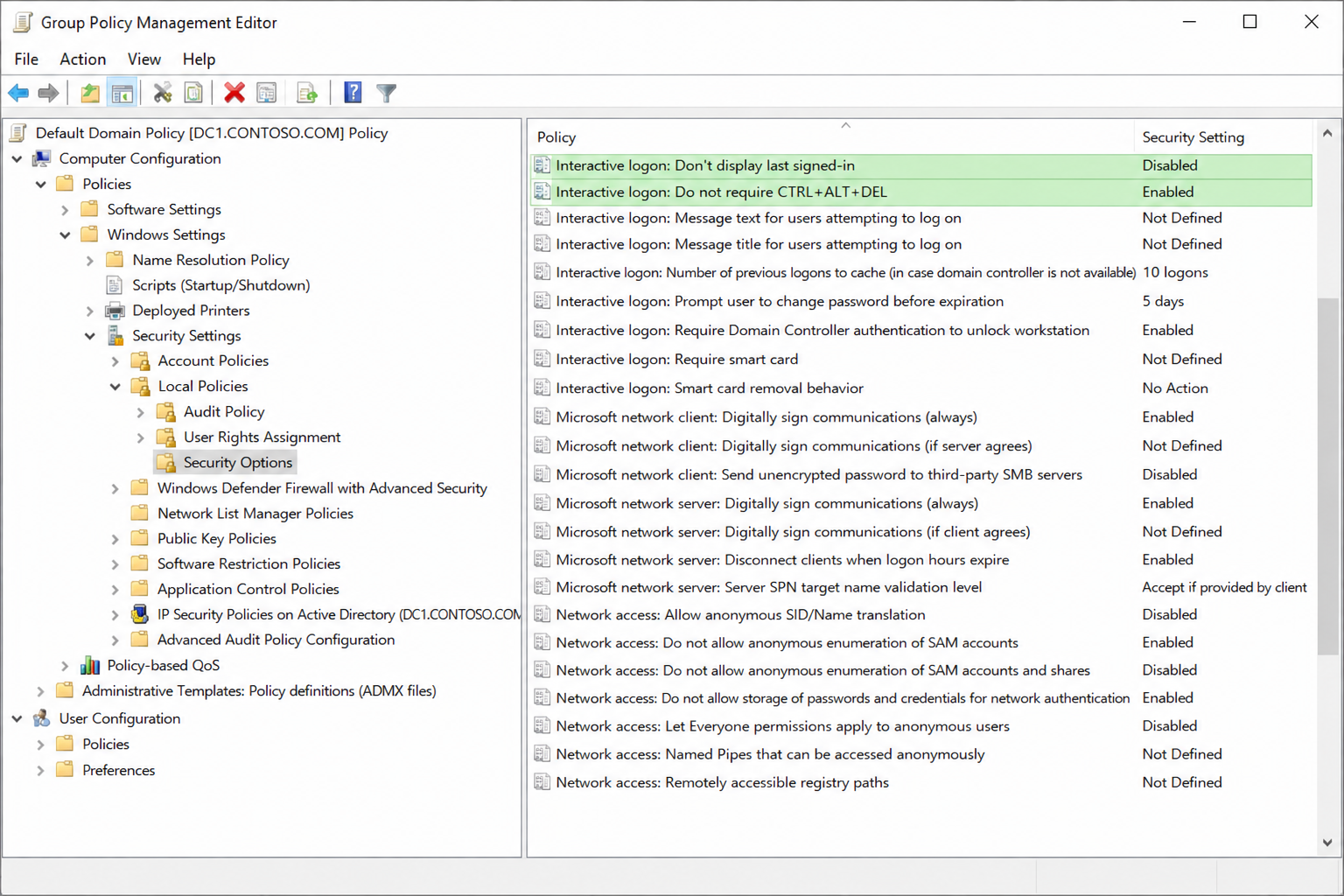This screenshot has width=1344, height=896.
Task: Click the blue Help toolbar icon
Action: tap(353, 93)
